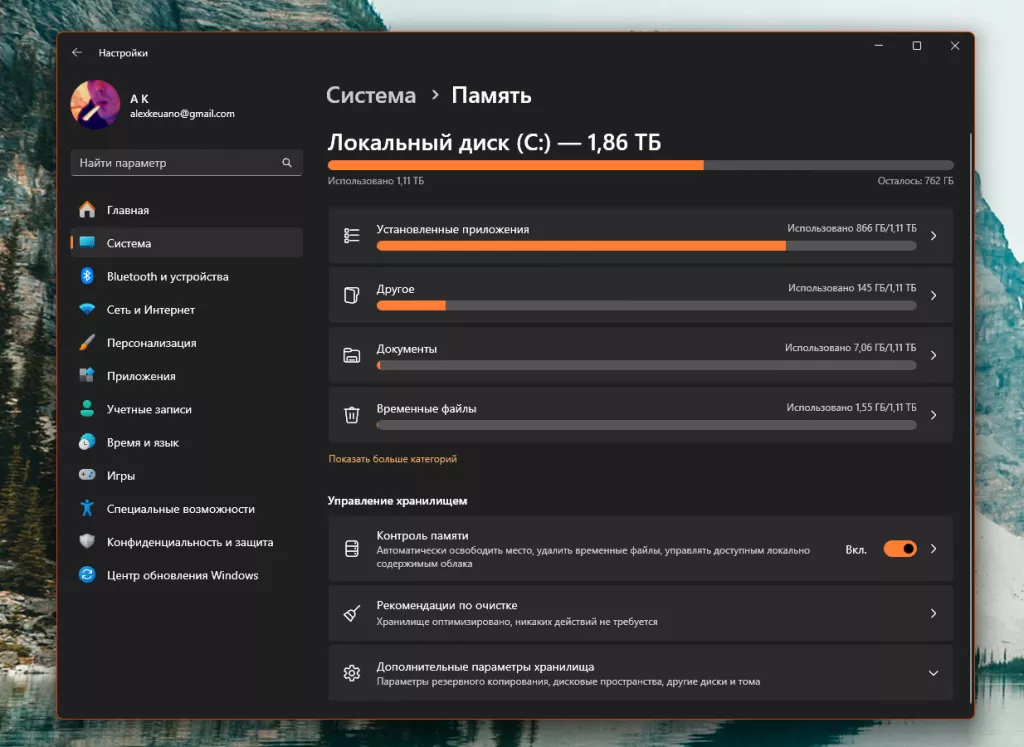The image size is (1024, 747).
Task: Open the Приложения settings section
Action: tap(141, 376)
